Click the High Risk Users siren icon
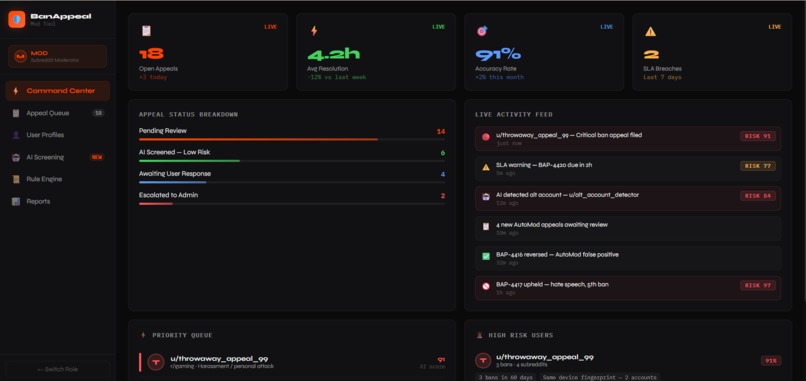This screenshot has height=381, width=806. [x=480, y=335]
